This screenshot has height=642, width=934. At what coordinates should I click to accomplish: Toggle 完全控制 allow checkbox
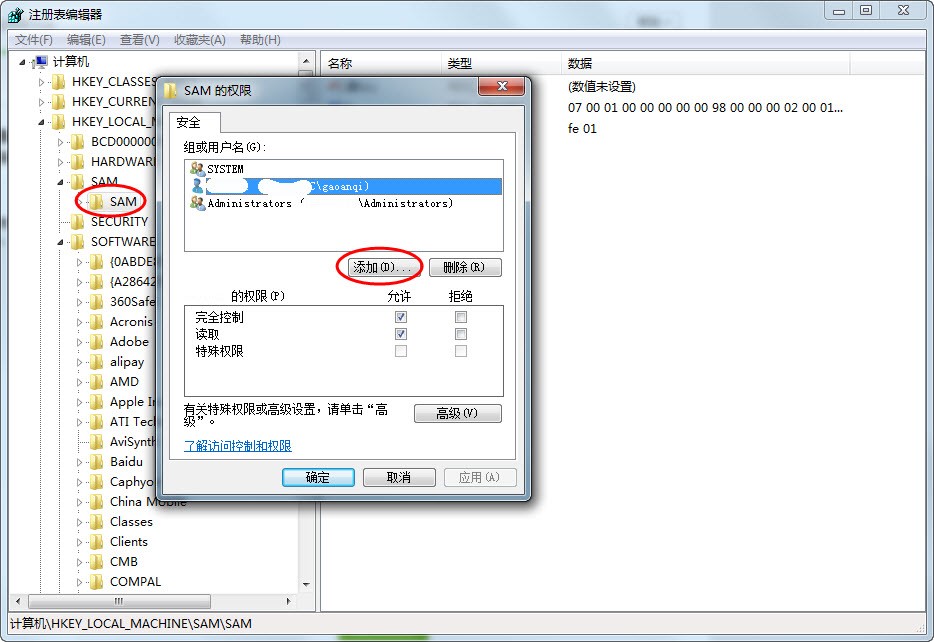click(x=401, y=317)
